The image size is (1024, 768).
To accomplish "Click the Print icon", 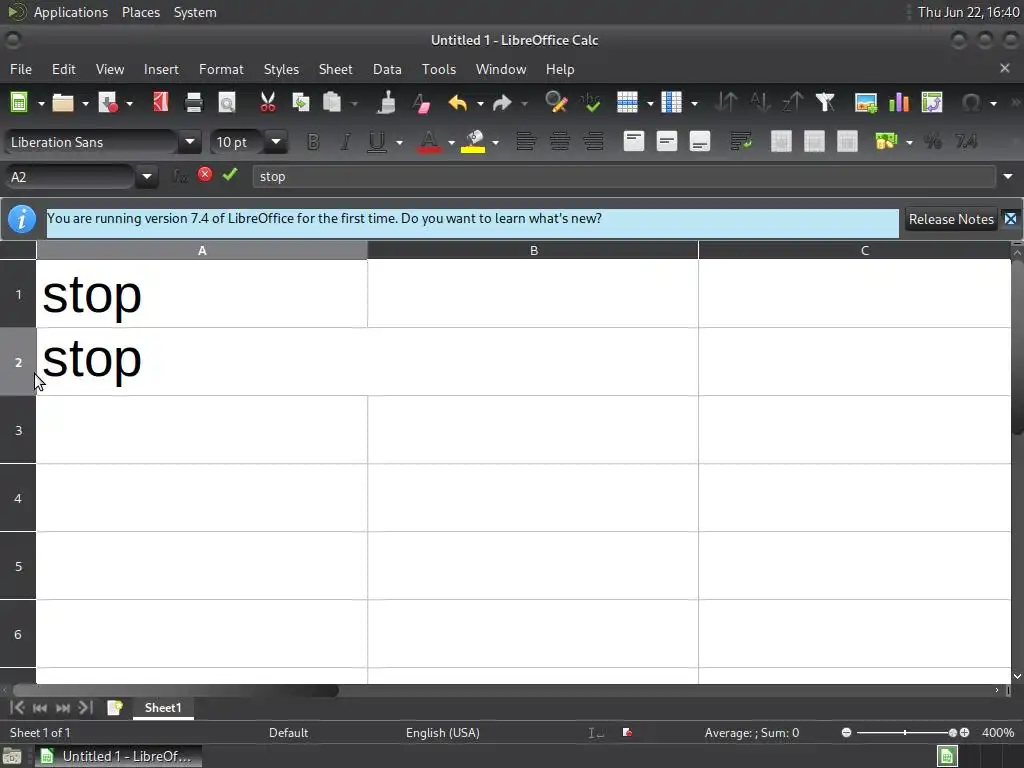I will click(194, 103).
